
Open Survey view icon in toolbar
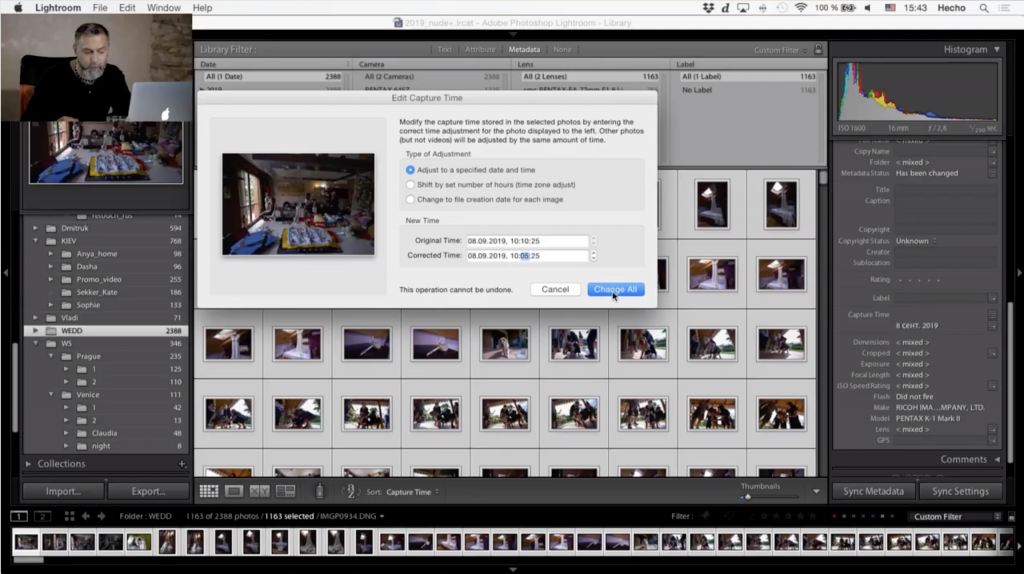pyautogui.click(x=285, y=492)
